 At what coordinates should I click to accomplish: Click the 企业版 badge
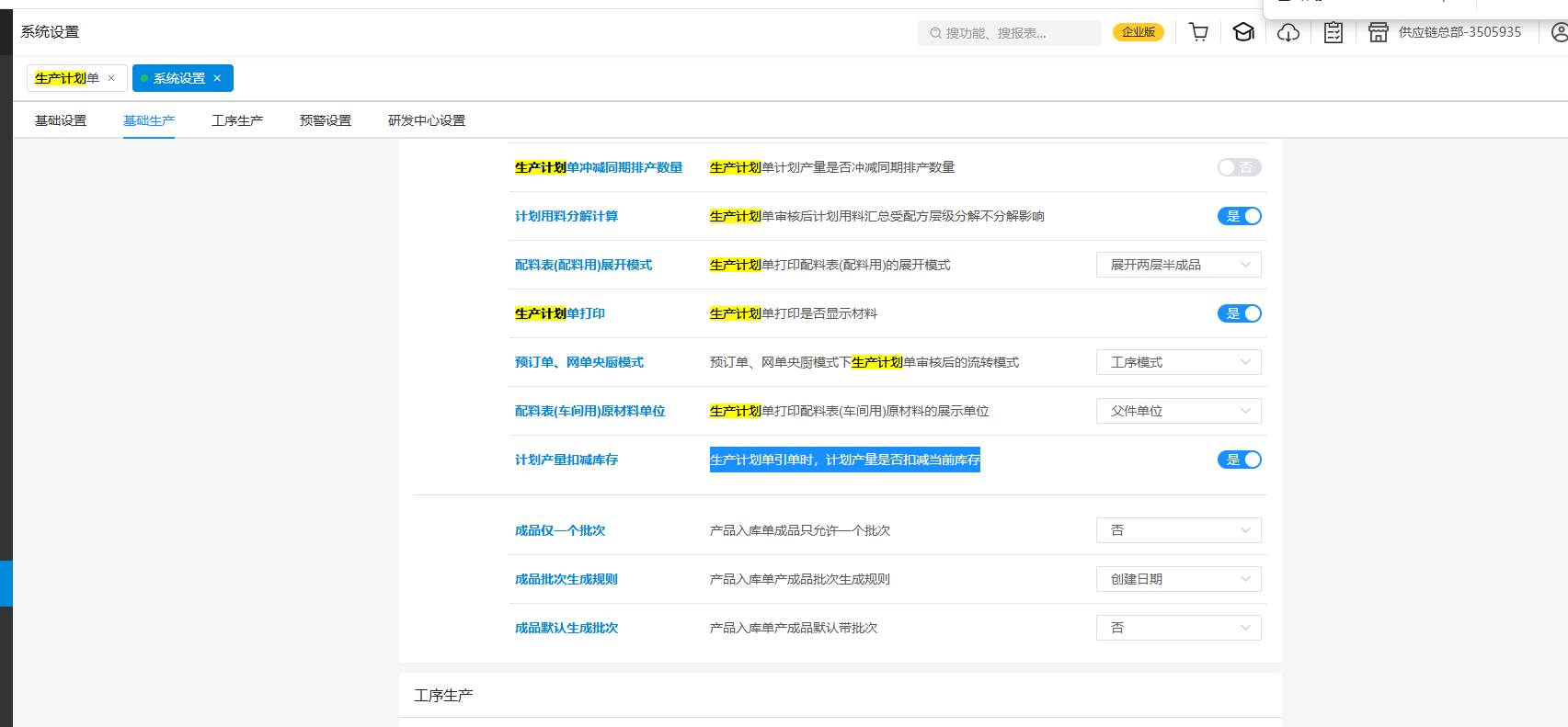click(1139, 32)
